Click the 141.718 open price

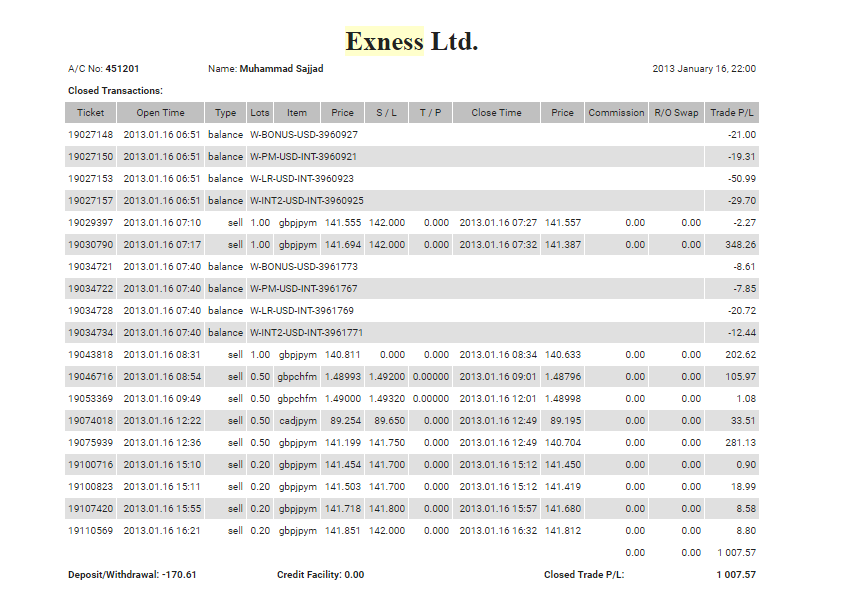tap(343, 509)
